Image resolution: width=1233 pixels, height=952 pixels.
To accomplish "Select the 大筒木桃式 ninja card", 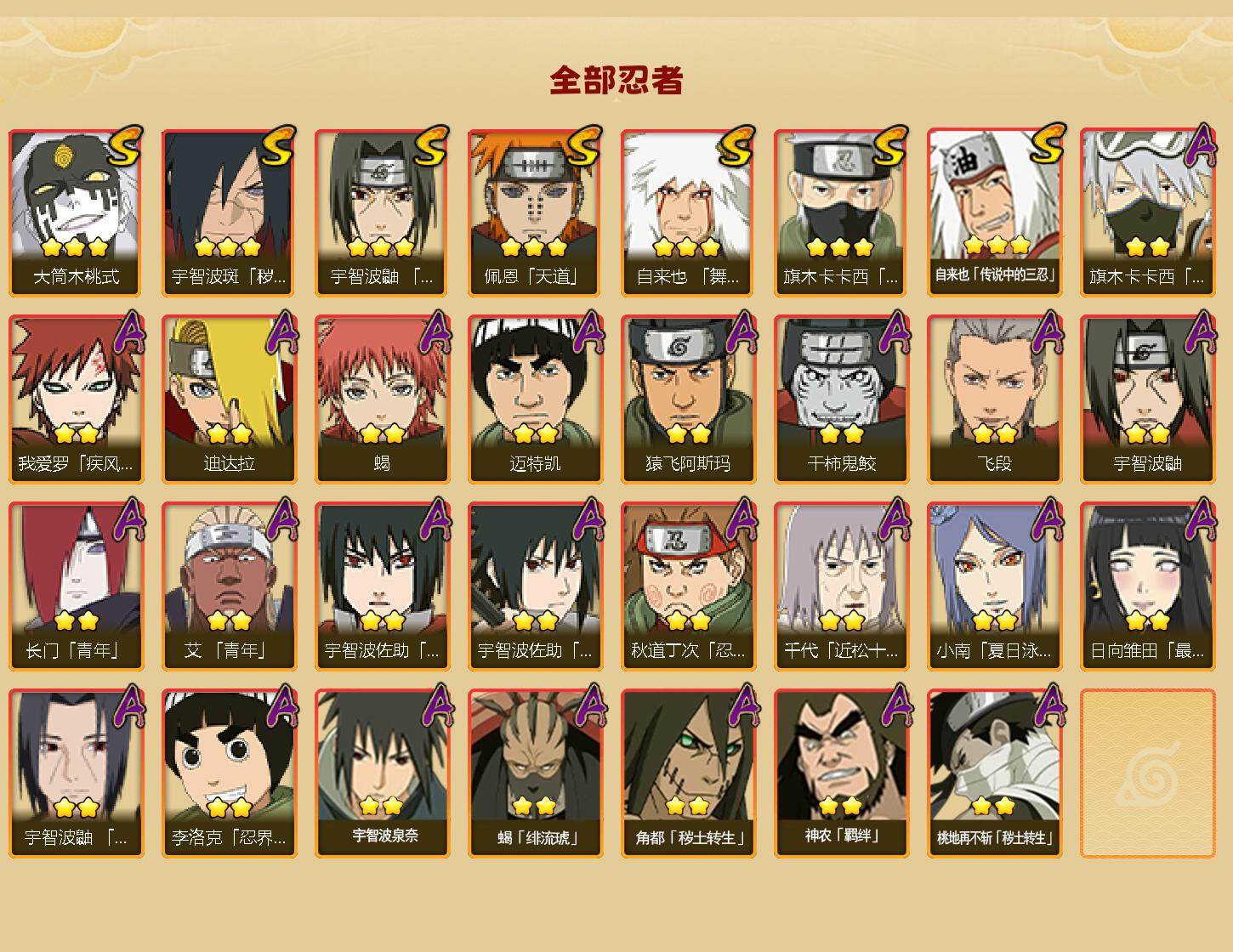I will point(76,212).
